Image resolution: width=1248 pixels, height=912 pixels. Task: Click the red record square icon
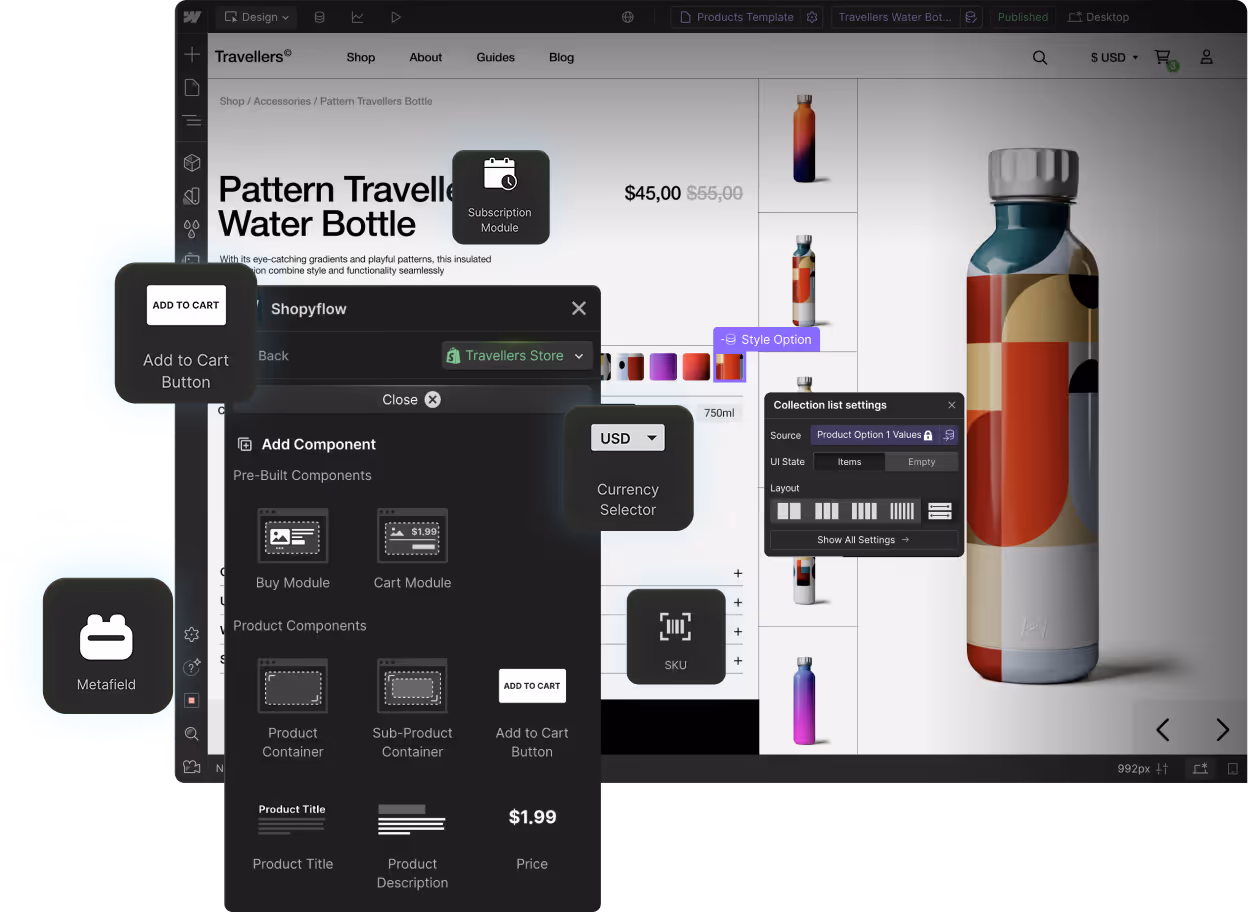(x=192, y=700)
